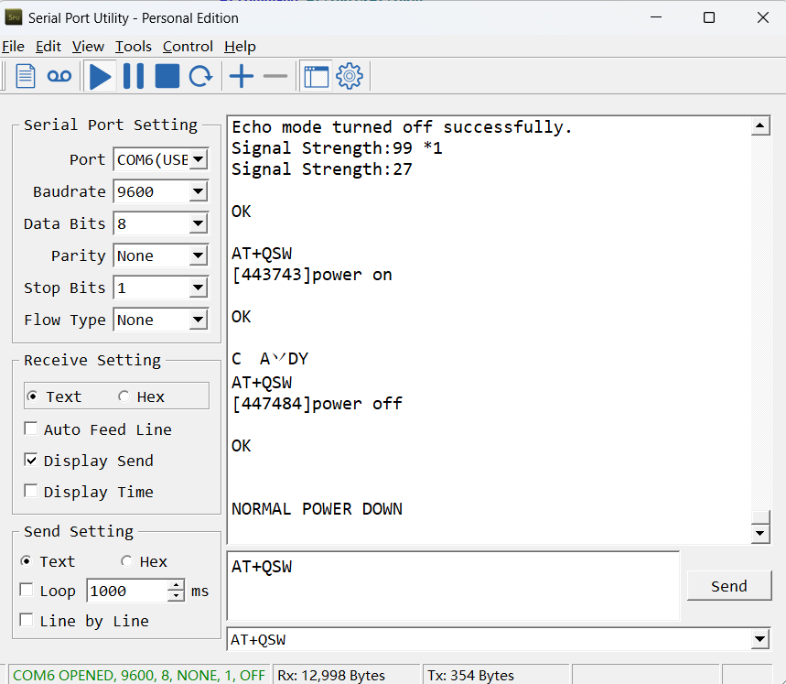The width and height of the screenshot is (786, 684).
Task: Enable Auto Feed Line checkbox
Action: (31, 429)
